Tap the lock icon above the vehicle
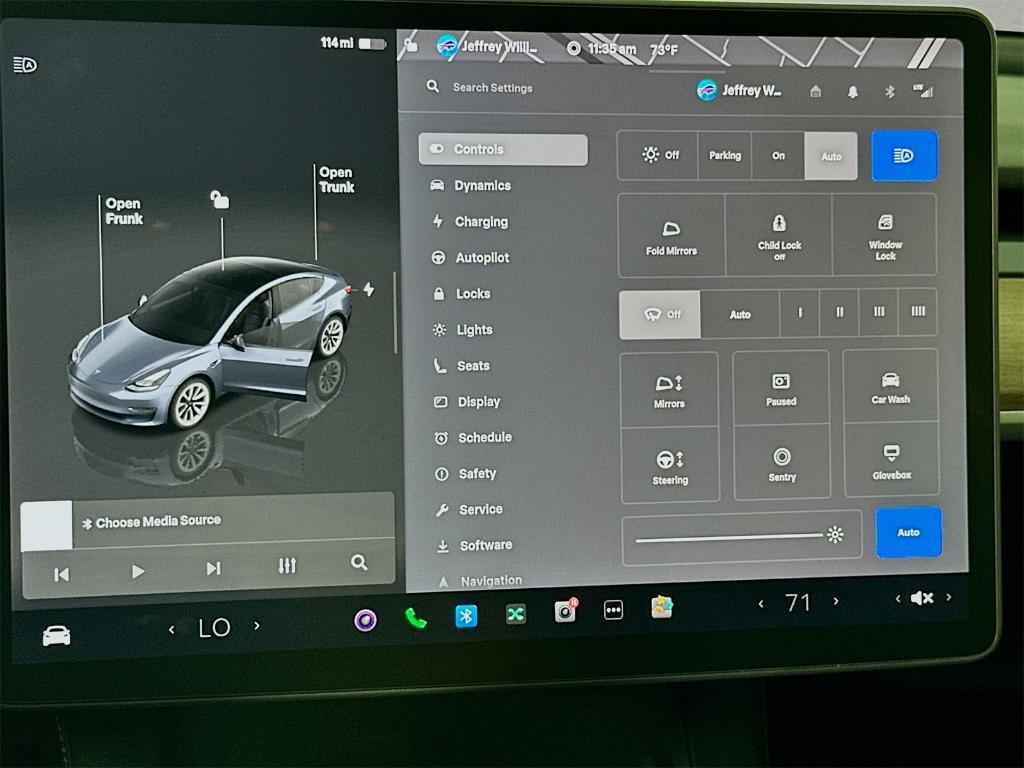This screenshot has height=768, width=1024. tap(219, 200)
